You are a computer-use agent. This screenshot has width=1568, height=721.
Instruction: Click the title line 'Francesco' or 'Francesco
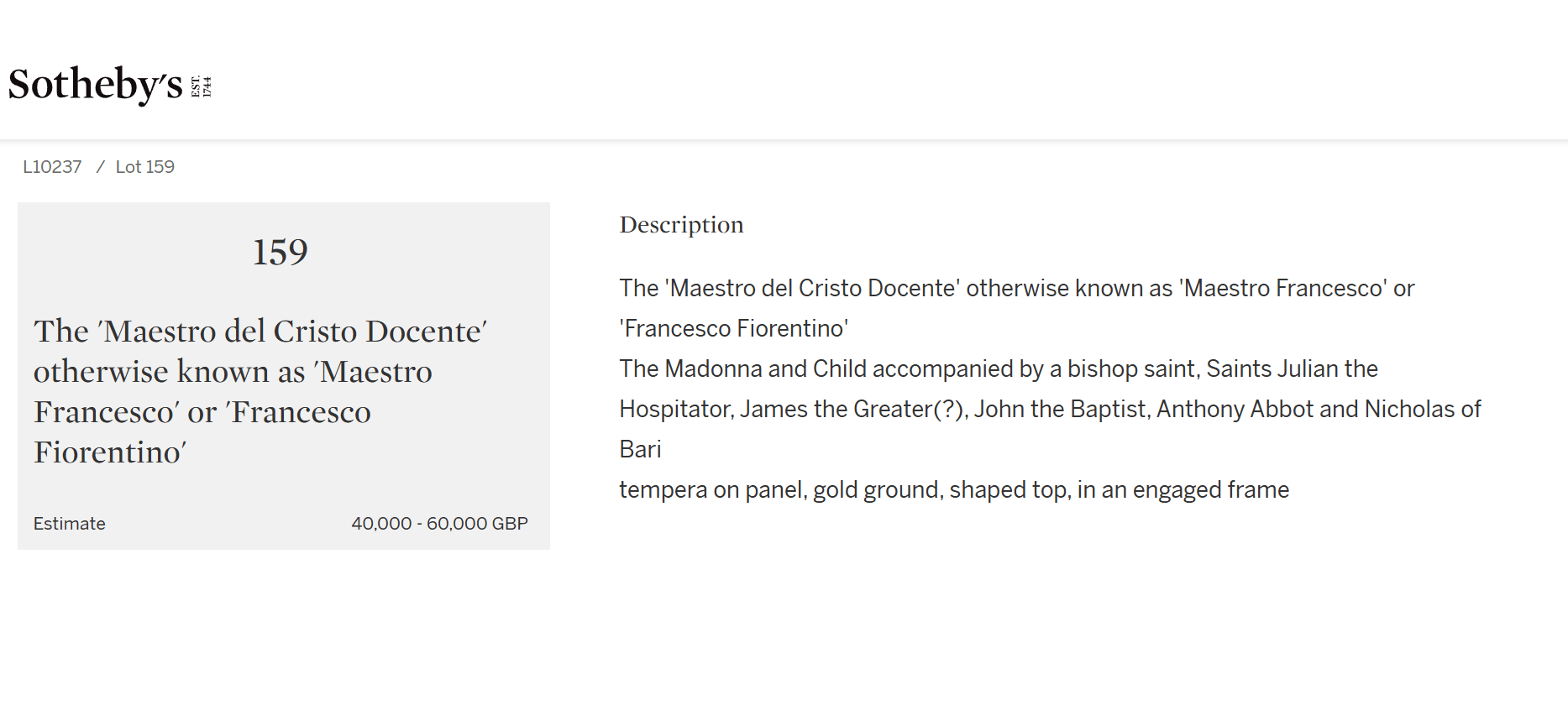[x=202, y=412]
